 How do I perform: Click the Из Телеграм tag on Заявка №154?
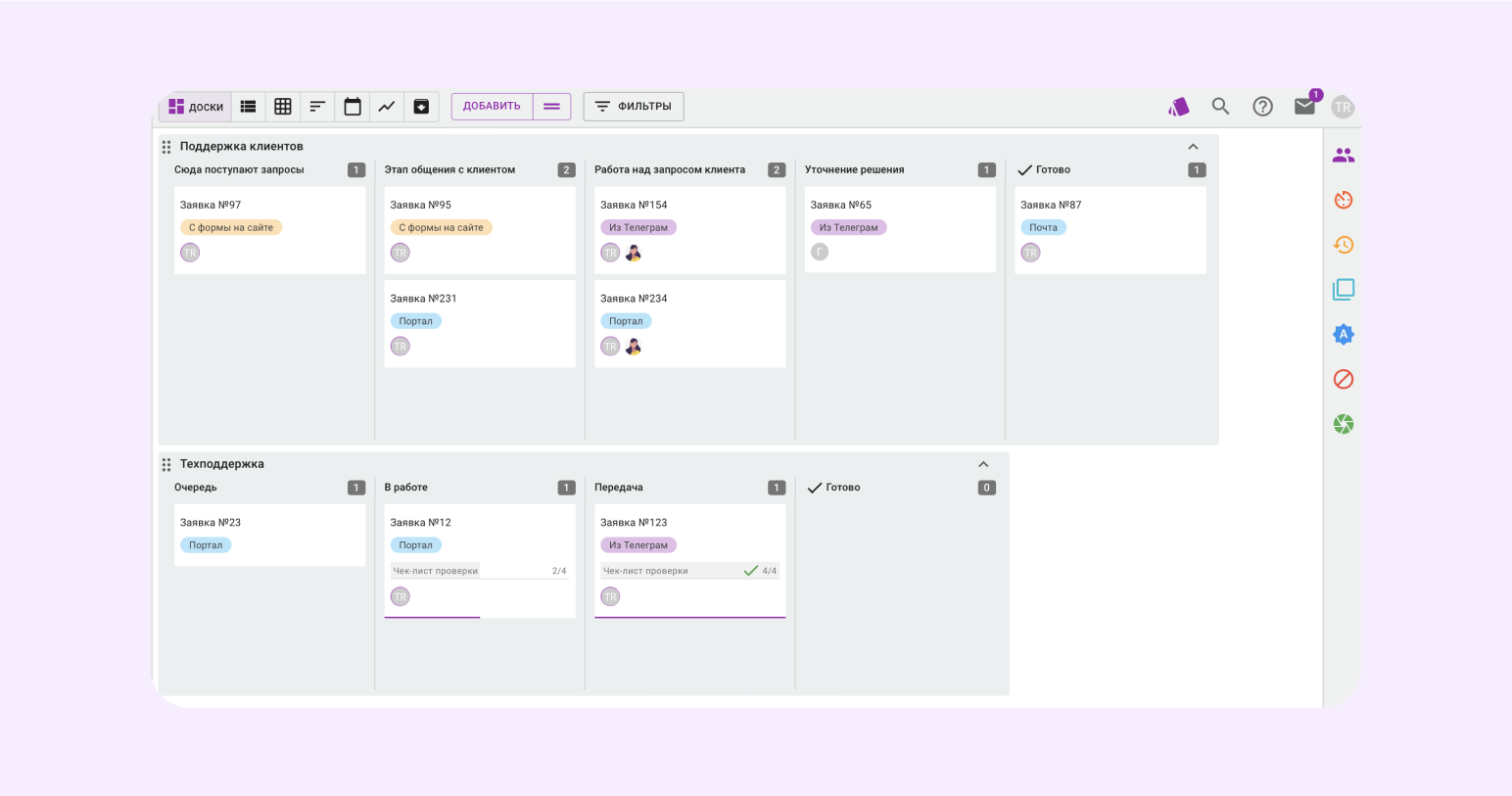(638, 227)
